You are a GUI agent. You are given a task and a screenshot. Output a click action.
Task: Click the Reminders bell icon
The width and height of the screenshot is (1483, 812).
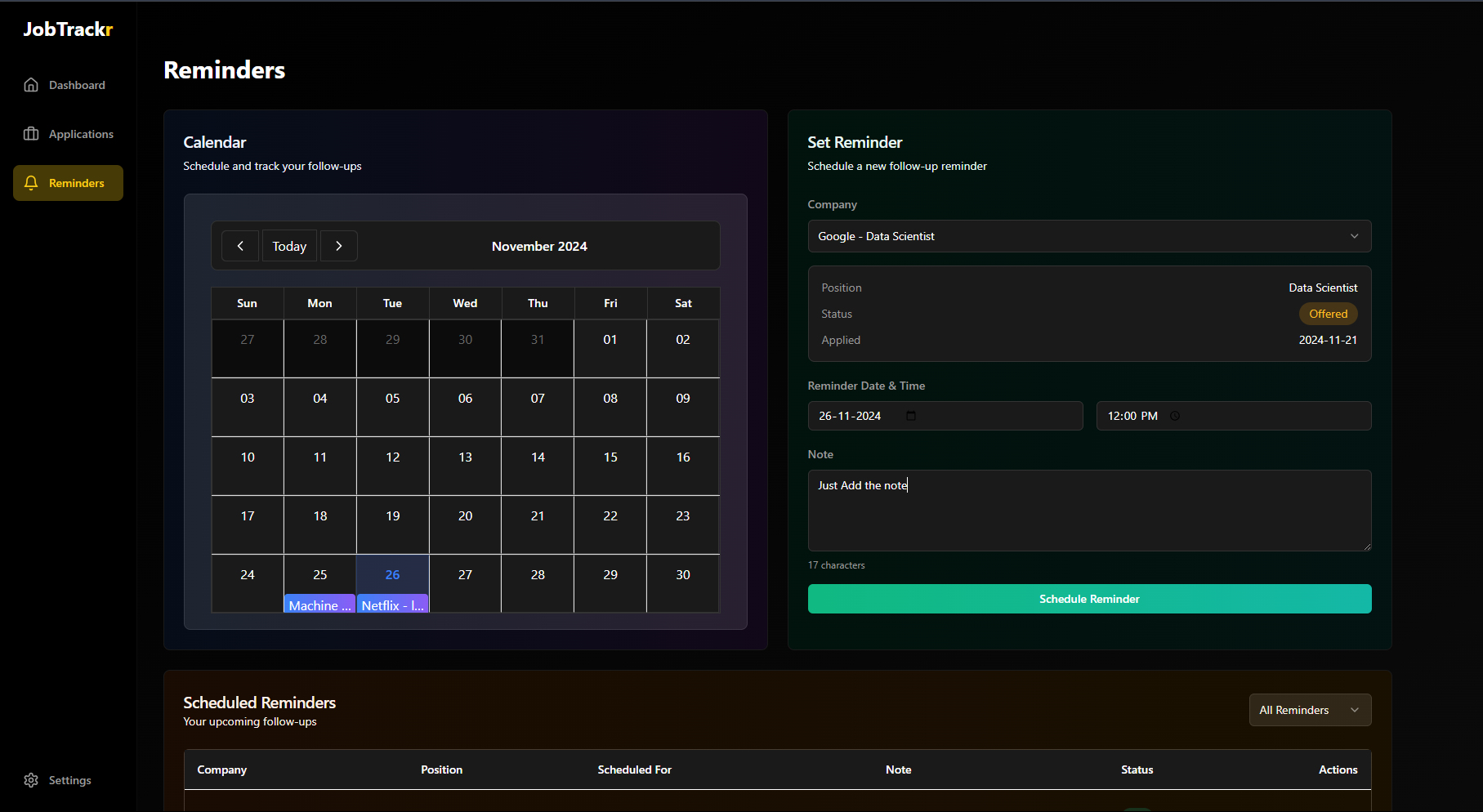[31, 183]
